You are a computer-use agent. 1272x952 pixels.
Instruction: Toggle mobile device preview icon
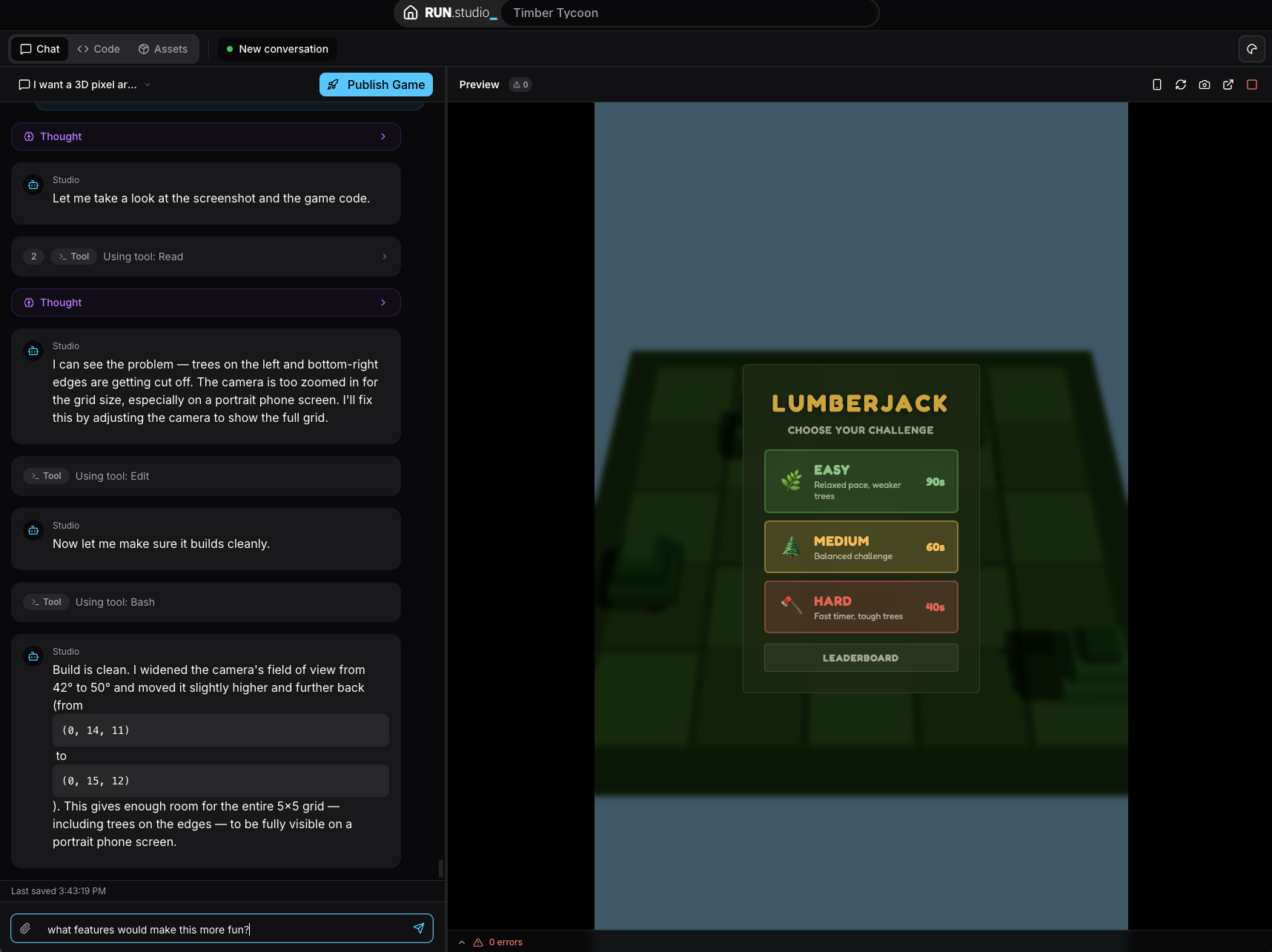pos(1157,85)
